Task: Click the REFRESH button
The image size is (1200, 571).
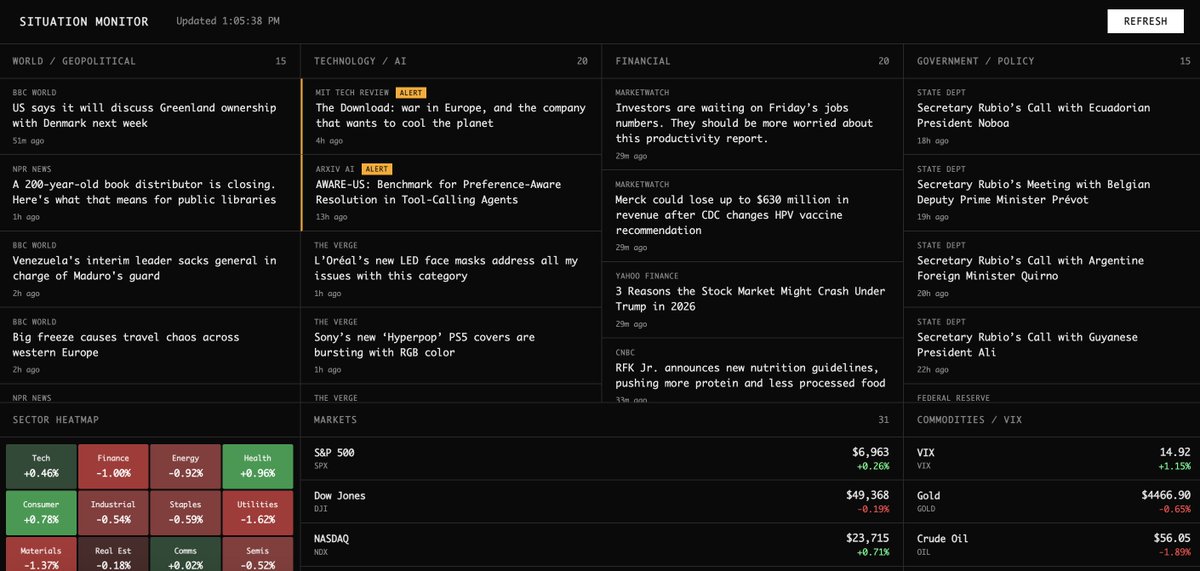Action: (1144, 21)
